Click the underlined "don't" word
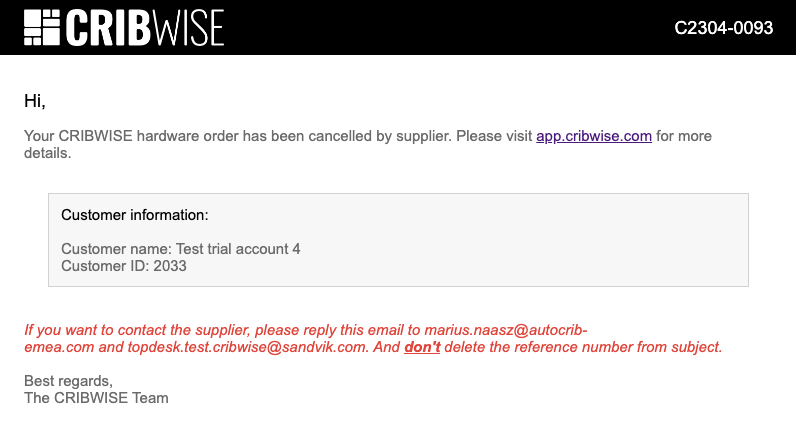This screenshot has width=796, height=428. pos(422,347)
